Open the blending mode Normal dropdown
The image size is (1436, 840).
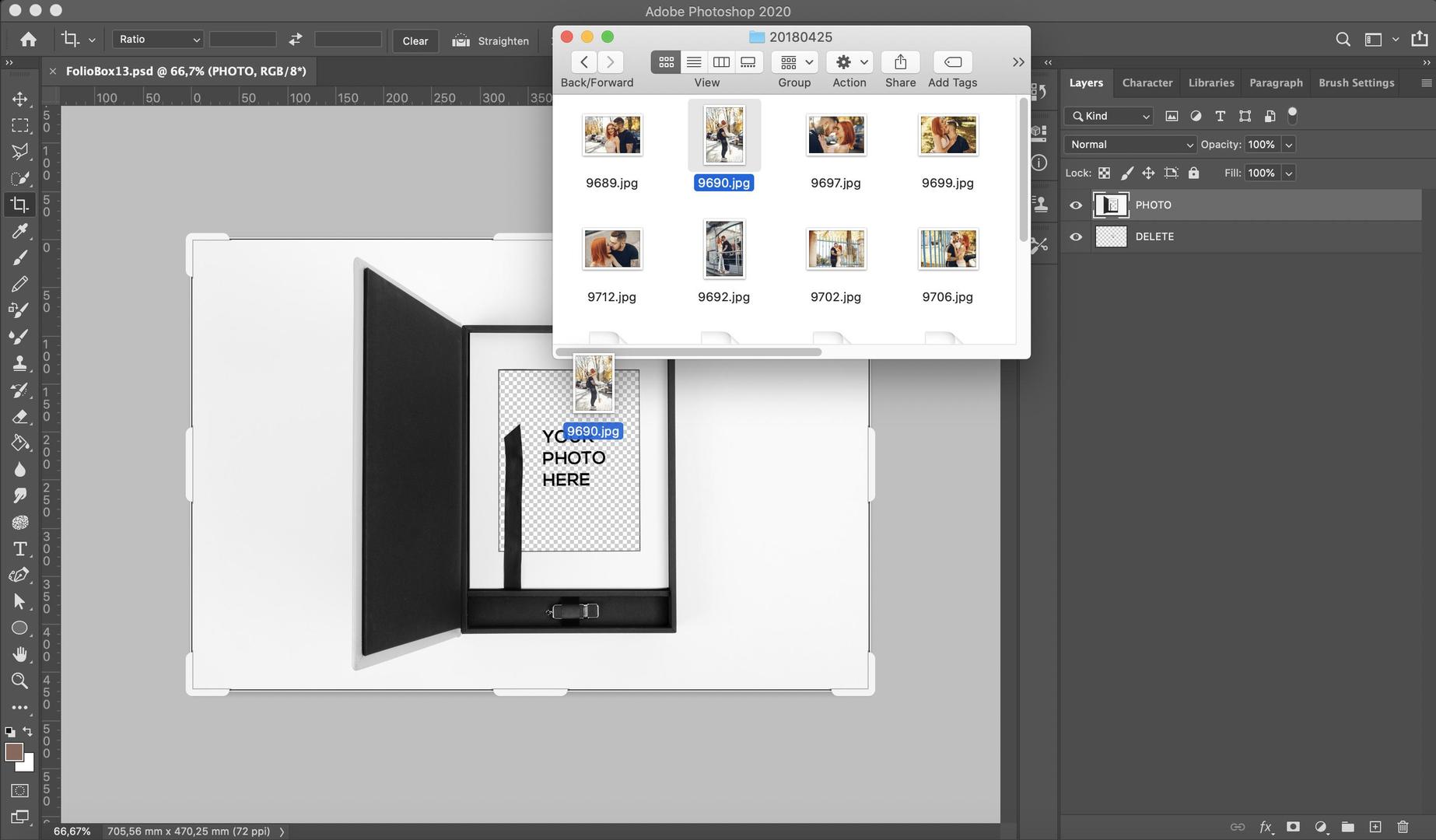tap(1130, 144)
